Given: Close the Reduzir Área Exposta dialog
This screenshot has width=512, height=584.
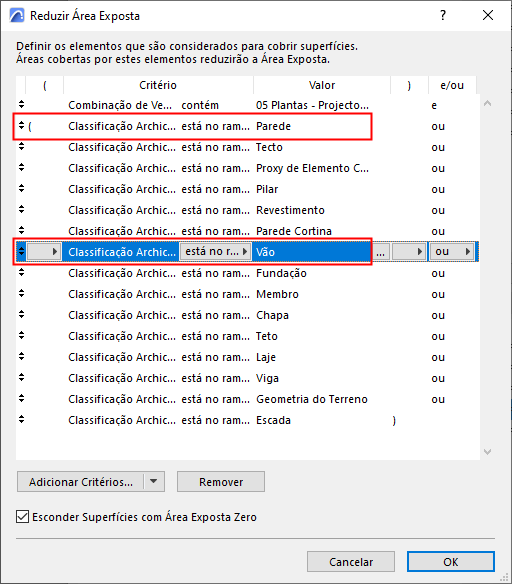Looking at the screenshot, I should point(488,15).
